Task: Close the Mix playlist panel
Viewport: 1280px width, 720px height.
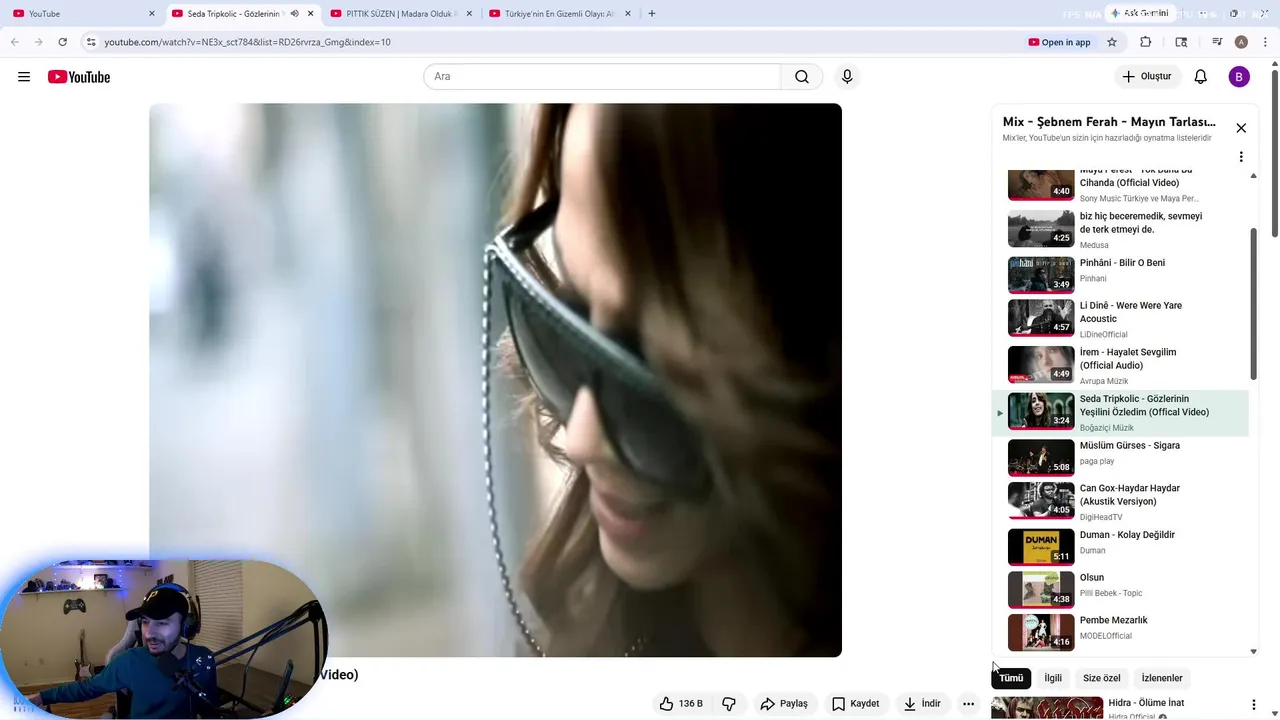Action: point(1241,128)
